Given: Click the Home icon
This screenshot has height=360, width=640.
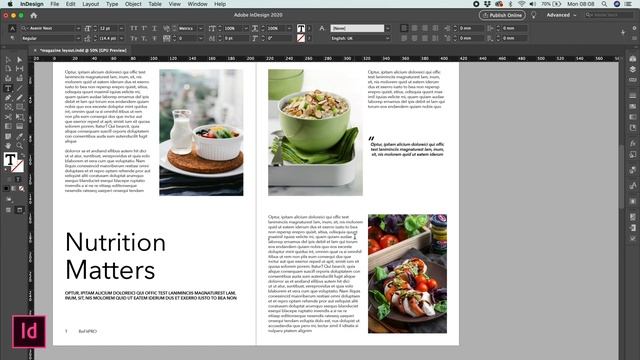Looking at the screenshot, I should point(33,16).
